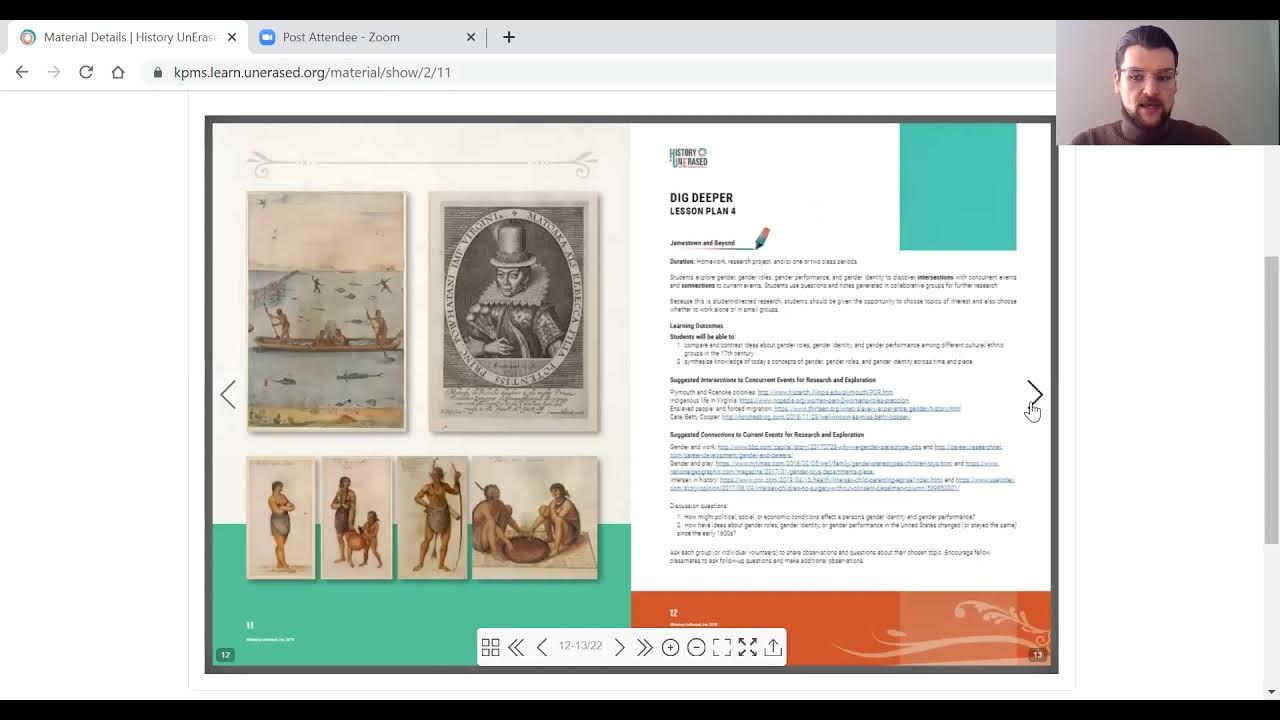This screenshot has height=720, width=1280.
Task: Go to next page in the viewer toolbar
Action: [x=619, y=648]
